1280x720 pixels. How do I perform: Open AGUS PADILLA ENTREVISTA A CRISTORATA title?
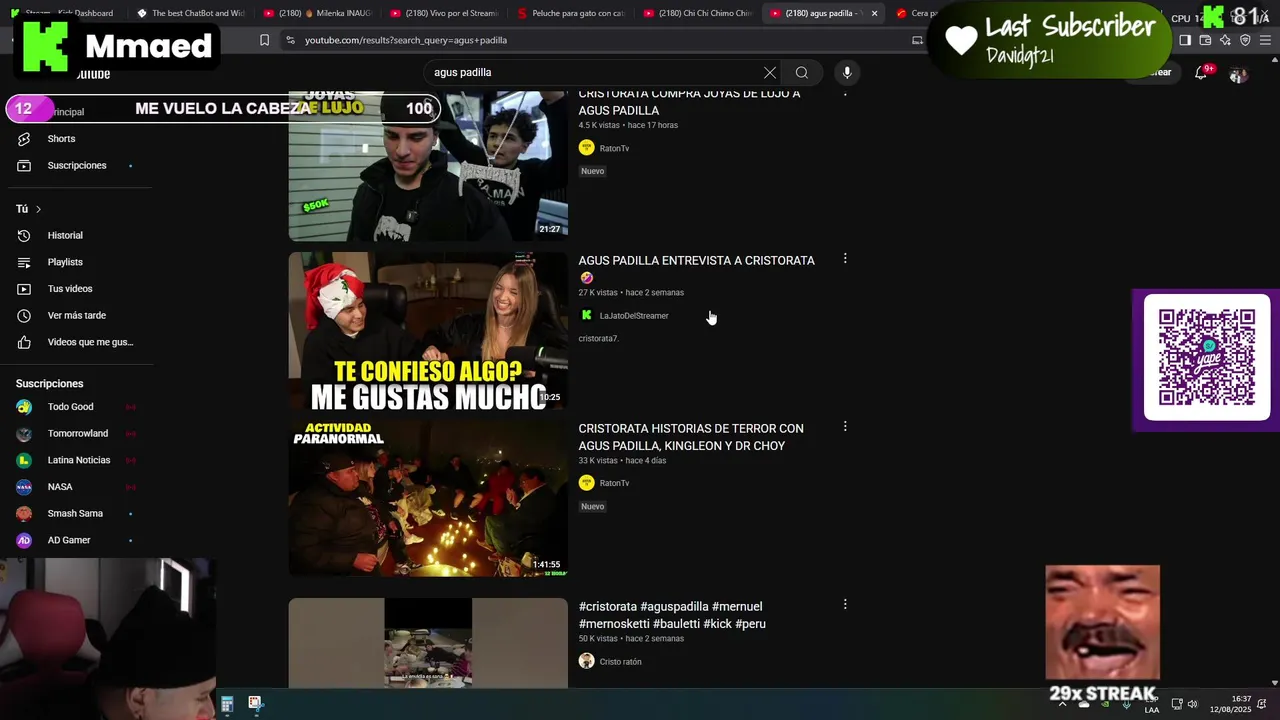pos(697,269)
